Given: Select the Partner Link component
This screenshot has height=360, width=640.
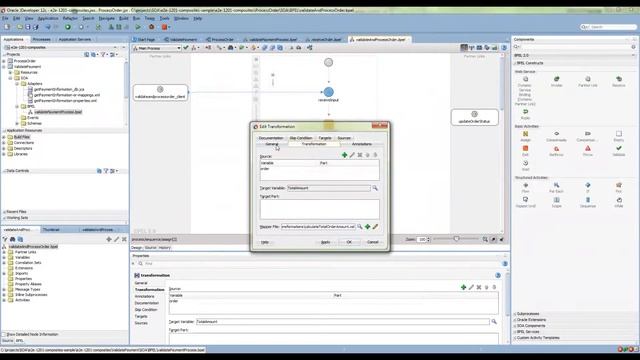Looking at the screenshot, I should point(588,81).
